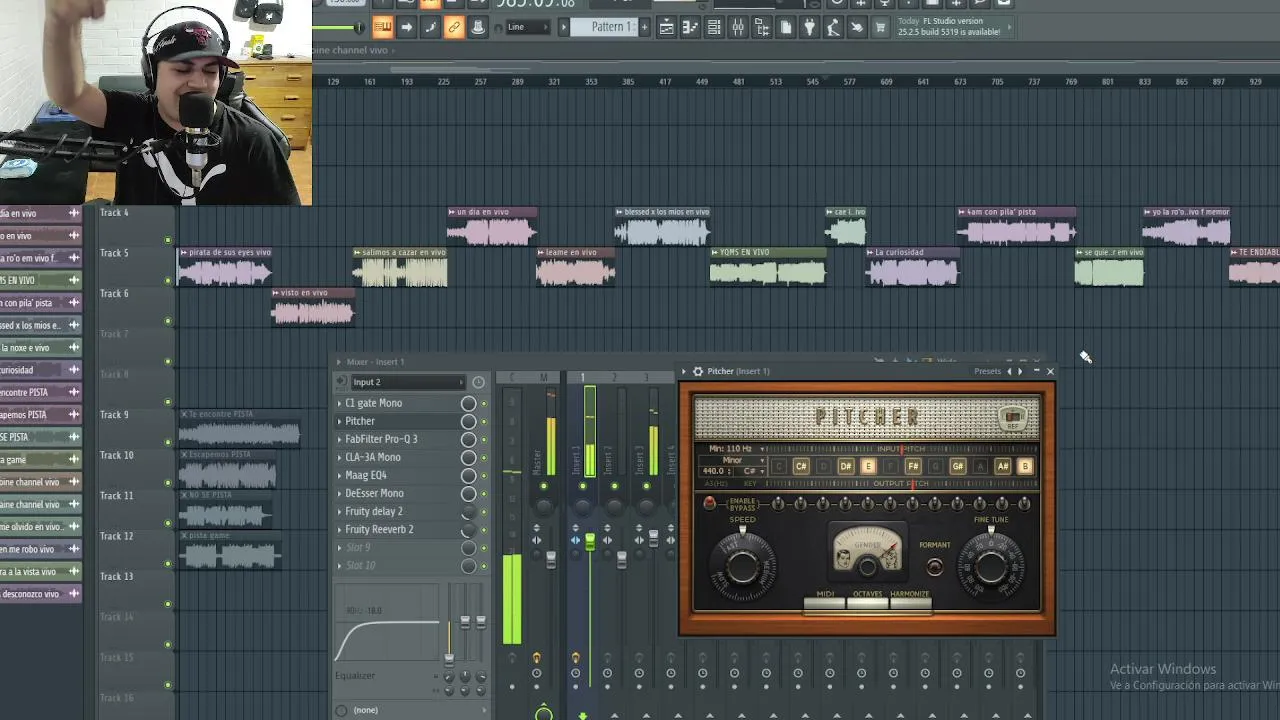Image resolution: width=1280 pixels, height=720 pixels.
Task: Click the Pitcher SPEED knob
Action: pyautogui.click(x=742, y=566)
